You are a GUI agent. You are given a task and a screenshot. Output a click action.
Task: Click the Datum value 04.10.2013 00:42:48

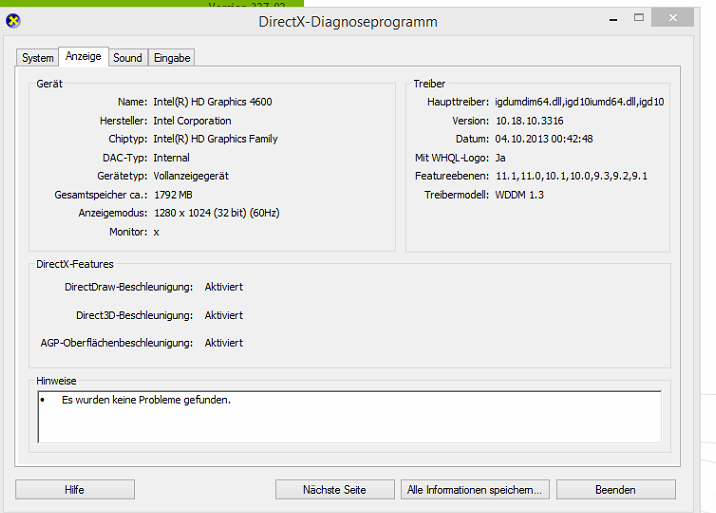tap(544, 139)
